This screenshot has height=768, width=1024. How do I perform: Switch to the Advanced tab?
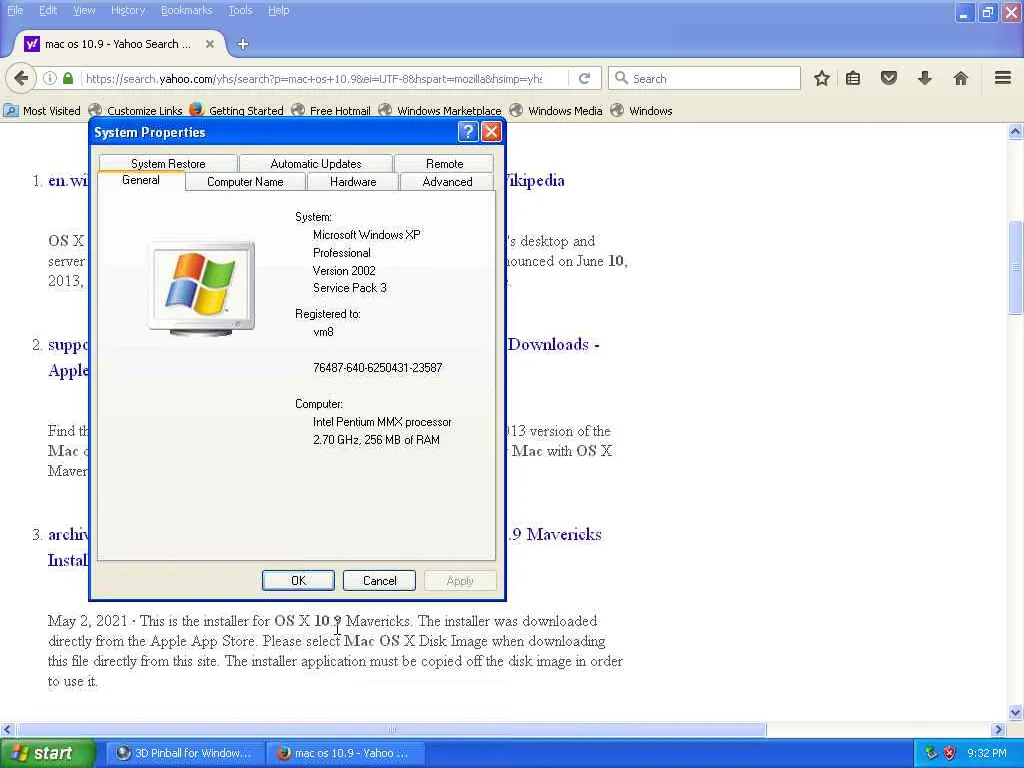click(x=447, y=182)
